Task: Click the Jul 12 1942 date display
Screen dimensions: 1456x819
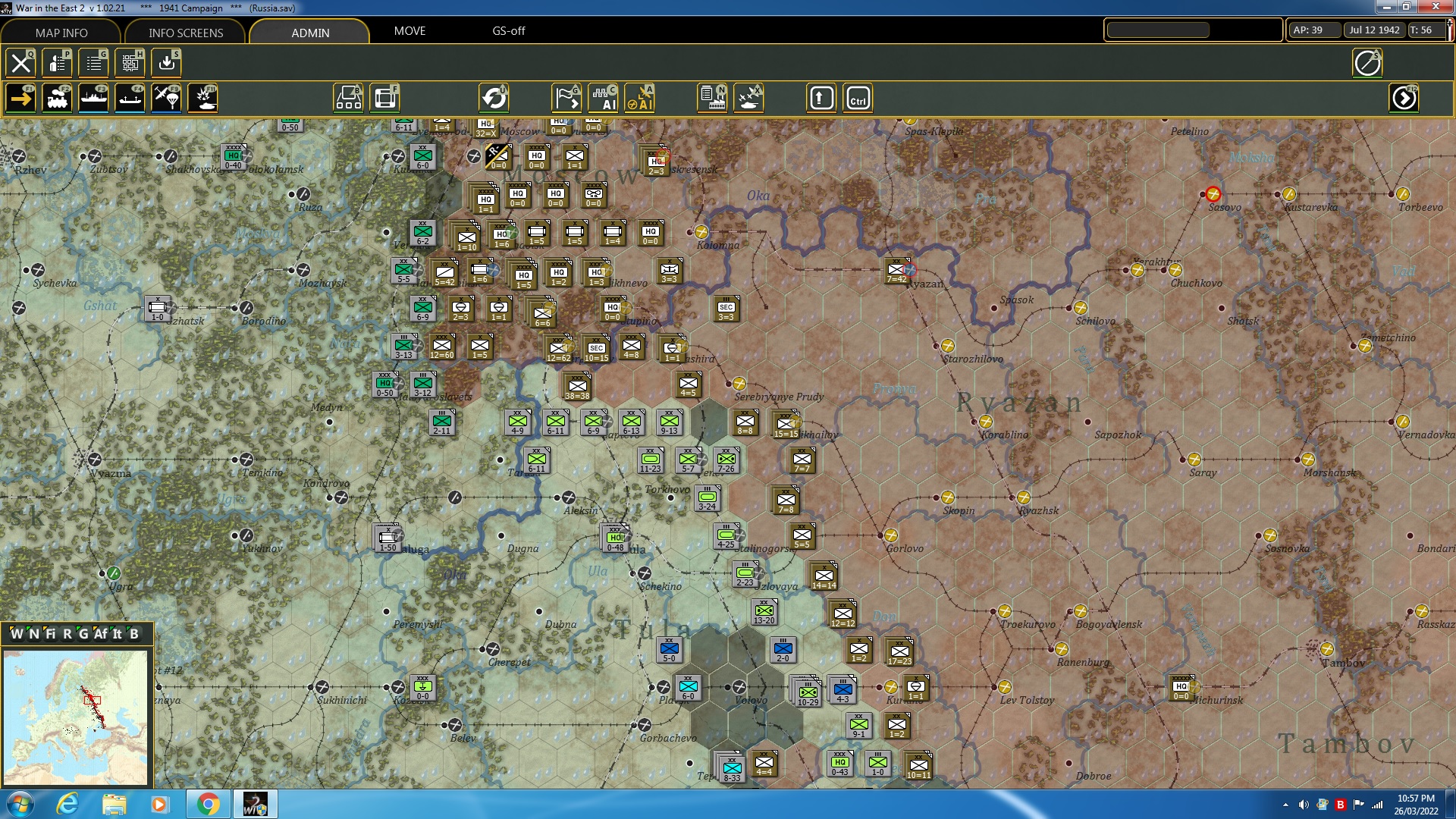Action: (1375, 30)
